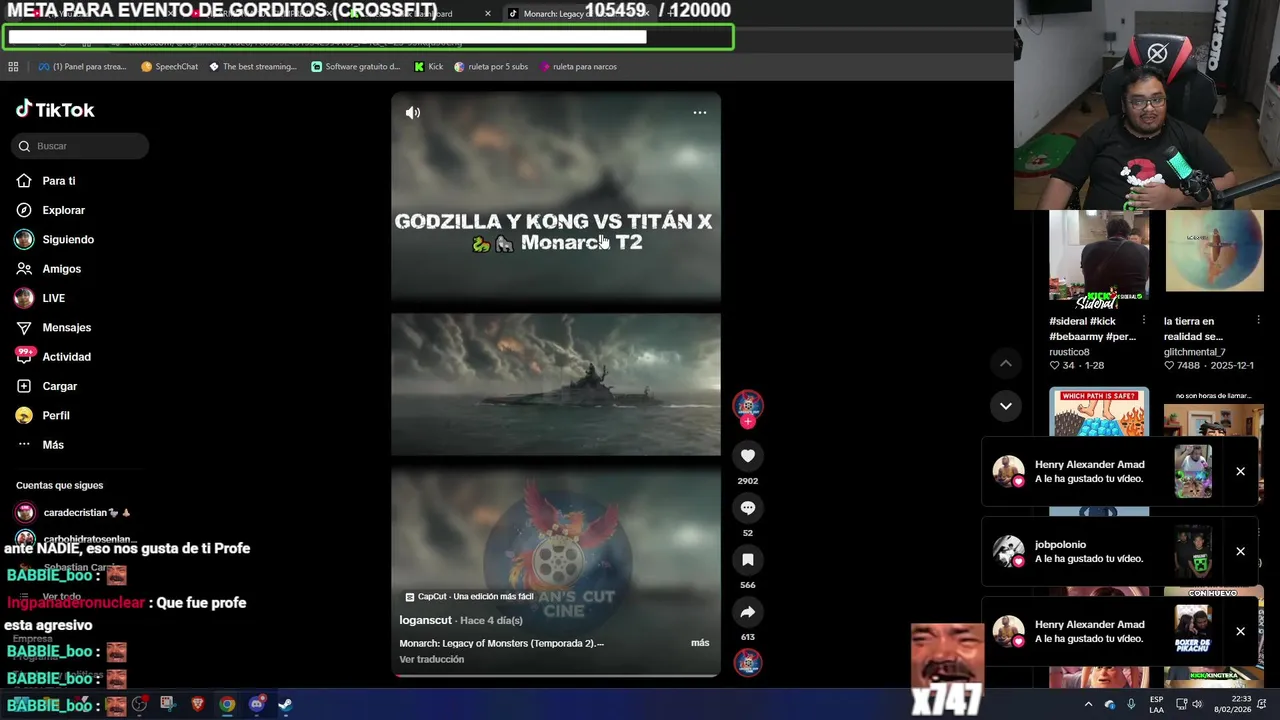Open the Kick bookmark
1280x720 pixels.
coord(429,67)
